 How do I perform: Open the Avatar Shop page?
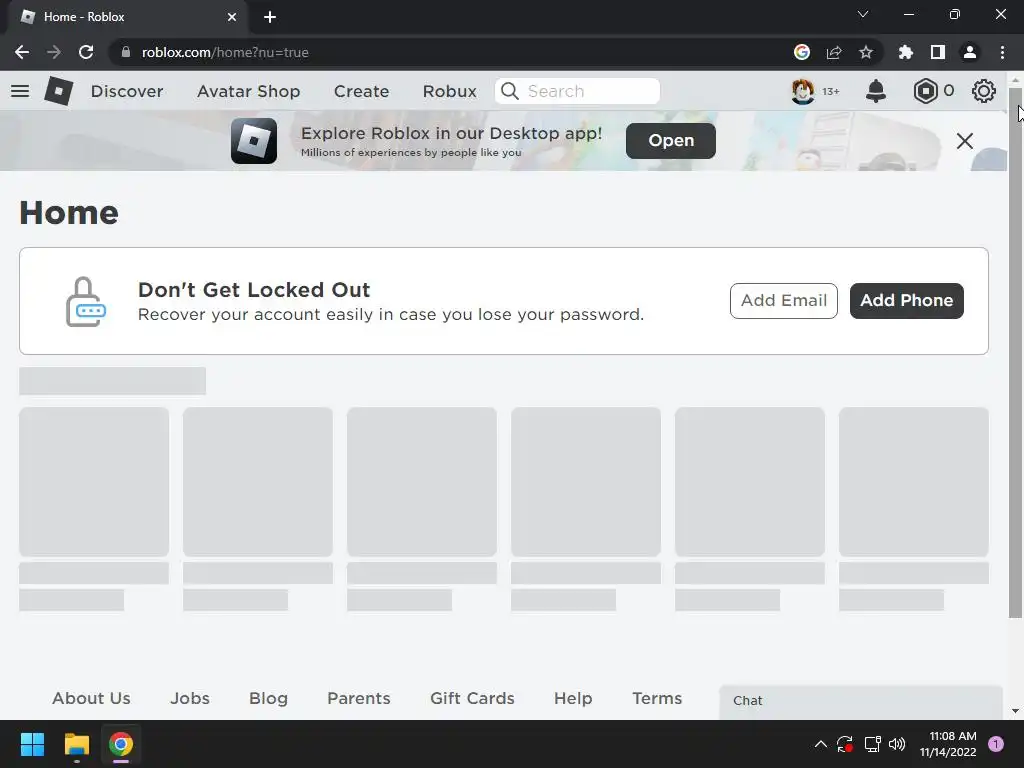click(x=249, y=91)
